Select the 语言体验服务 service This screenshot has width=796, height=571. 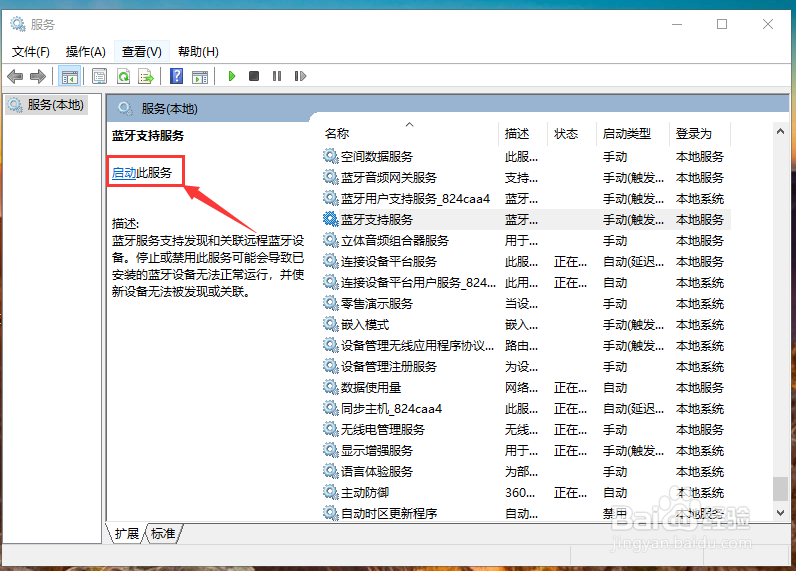coord(376,472)
